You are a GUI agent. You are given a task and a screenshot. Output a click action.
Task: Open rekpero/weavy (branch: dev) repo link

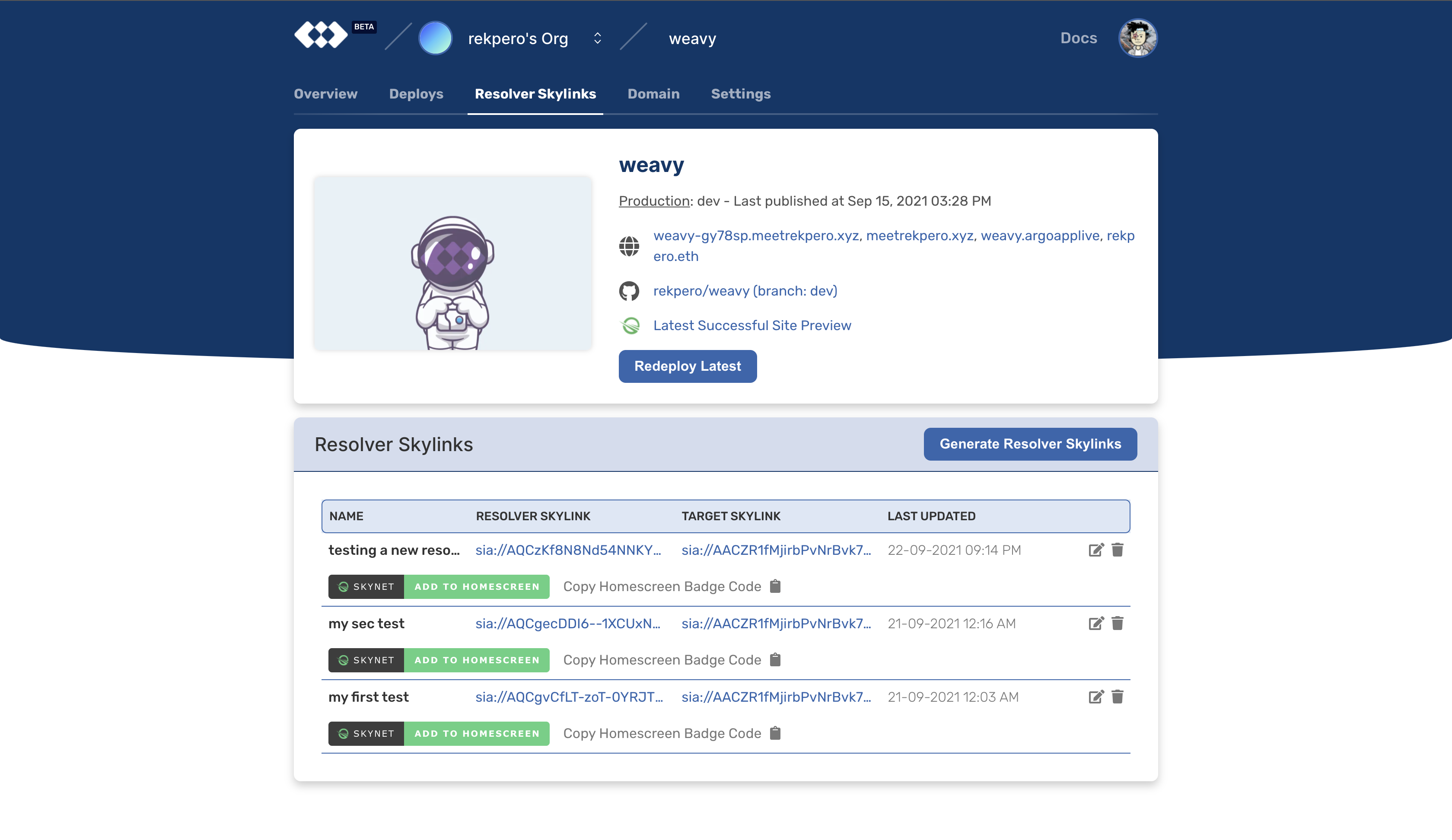point(745,291)
